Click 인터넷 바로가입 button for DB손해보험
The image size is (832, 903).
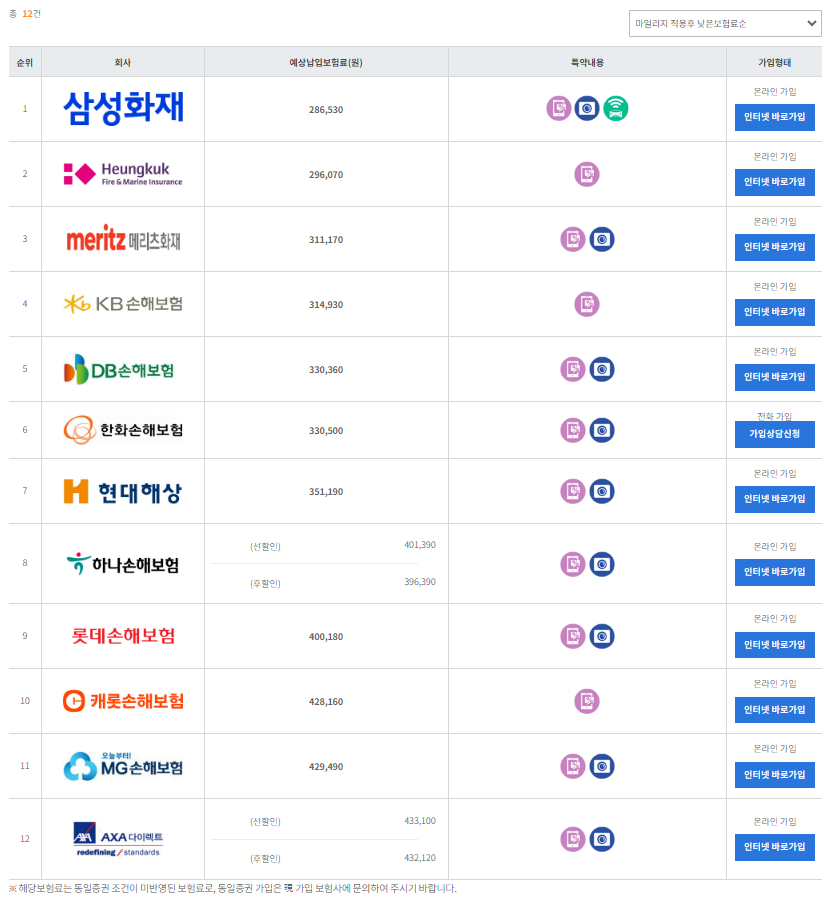coord(774,377)
